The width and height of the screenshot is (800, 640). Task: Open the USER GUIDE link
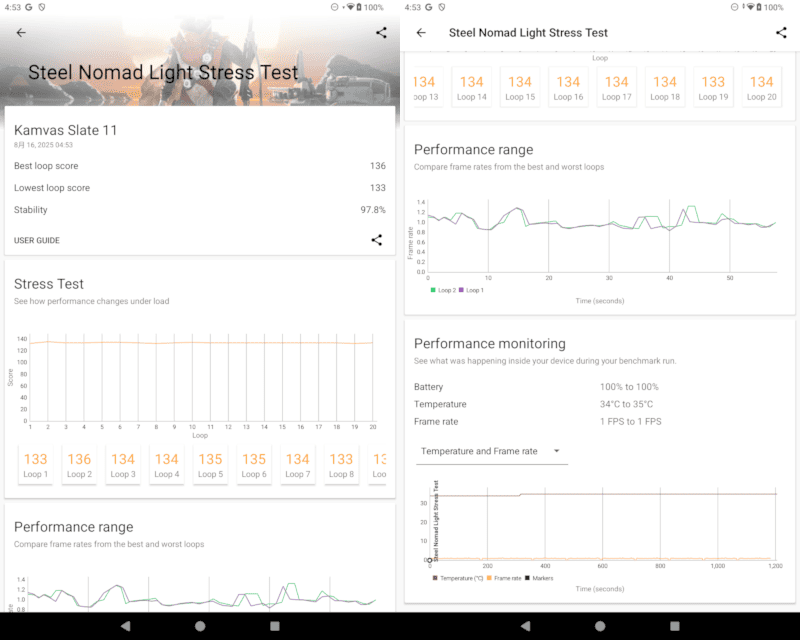pos(37,241)
